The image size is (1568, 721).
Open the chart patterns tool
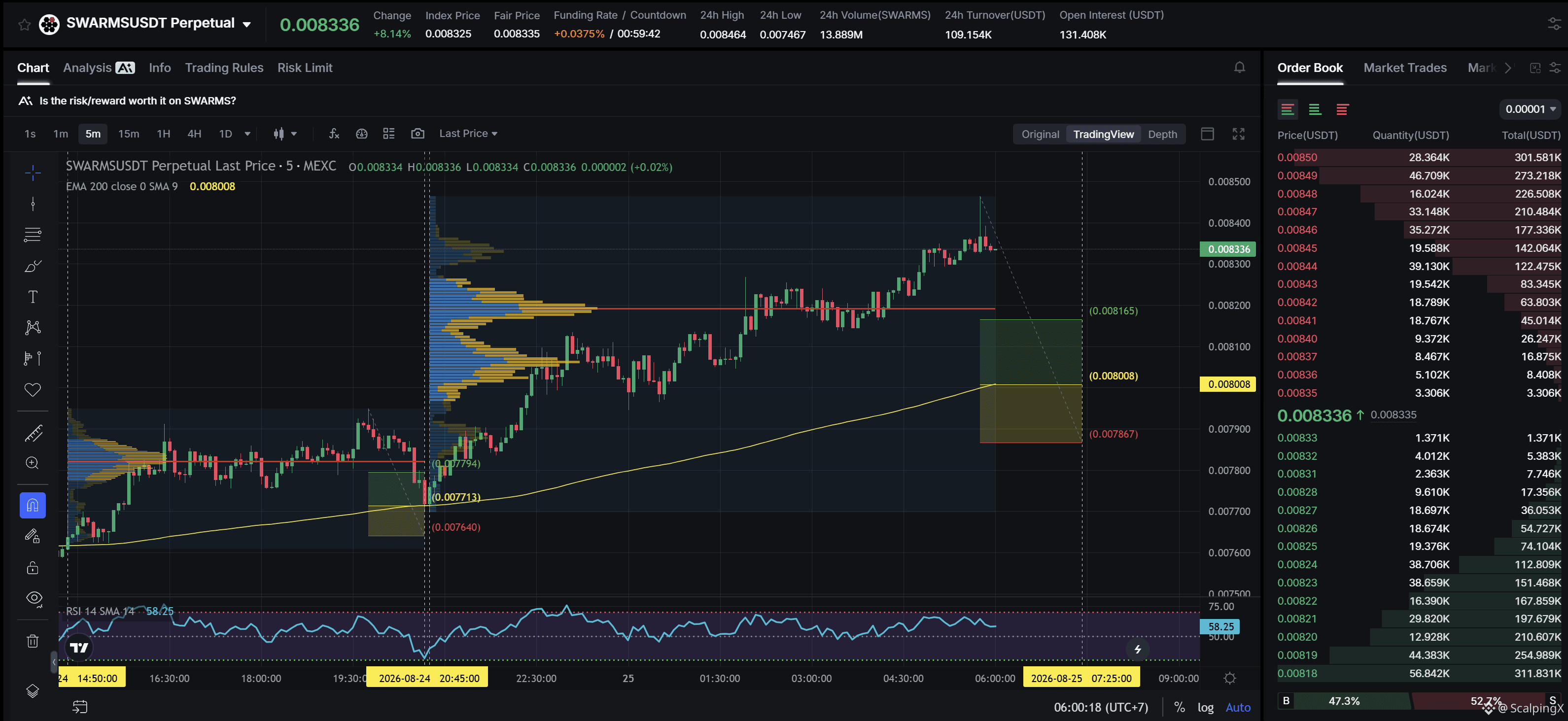point(33,328)
